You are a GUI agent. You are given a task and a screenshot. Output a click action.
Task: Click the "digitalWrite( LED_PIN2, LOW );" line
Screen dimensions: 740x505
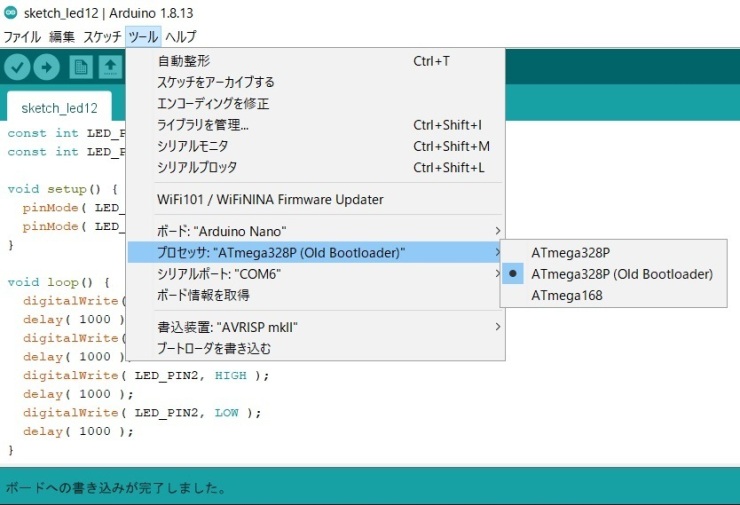pos(142,413)
